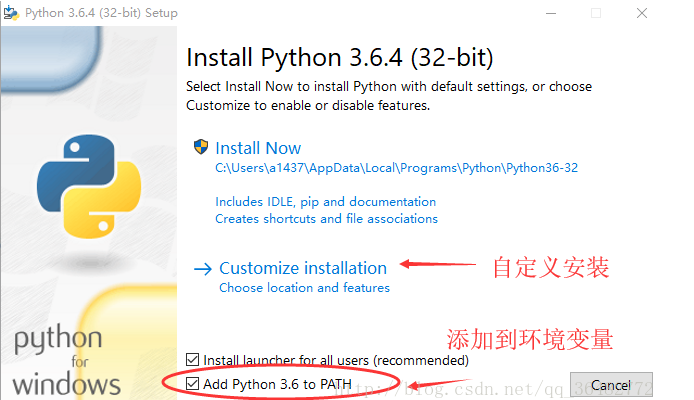Click the Python36-32 install path text
This screenshot has height=400, width=694.
pos(397,168)
